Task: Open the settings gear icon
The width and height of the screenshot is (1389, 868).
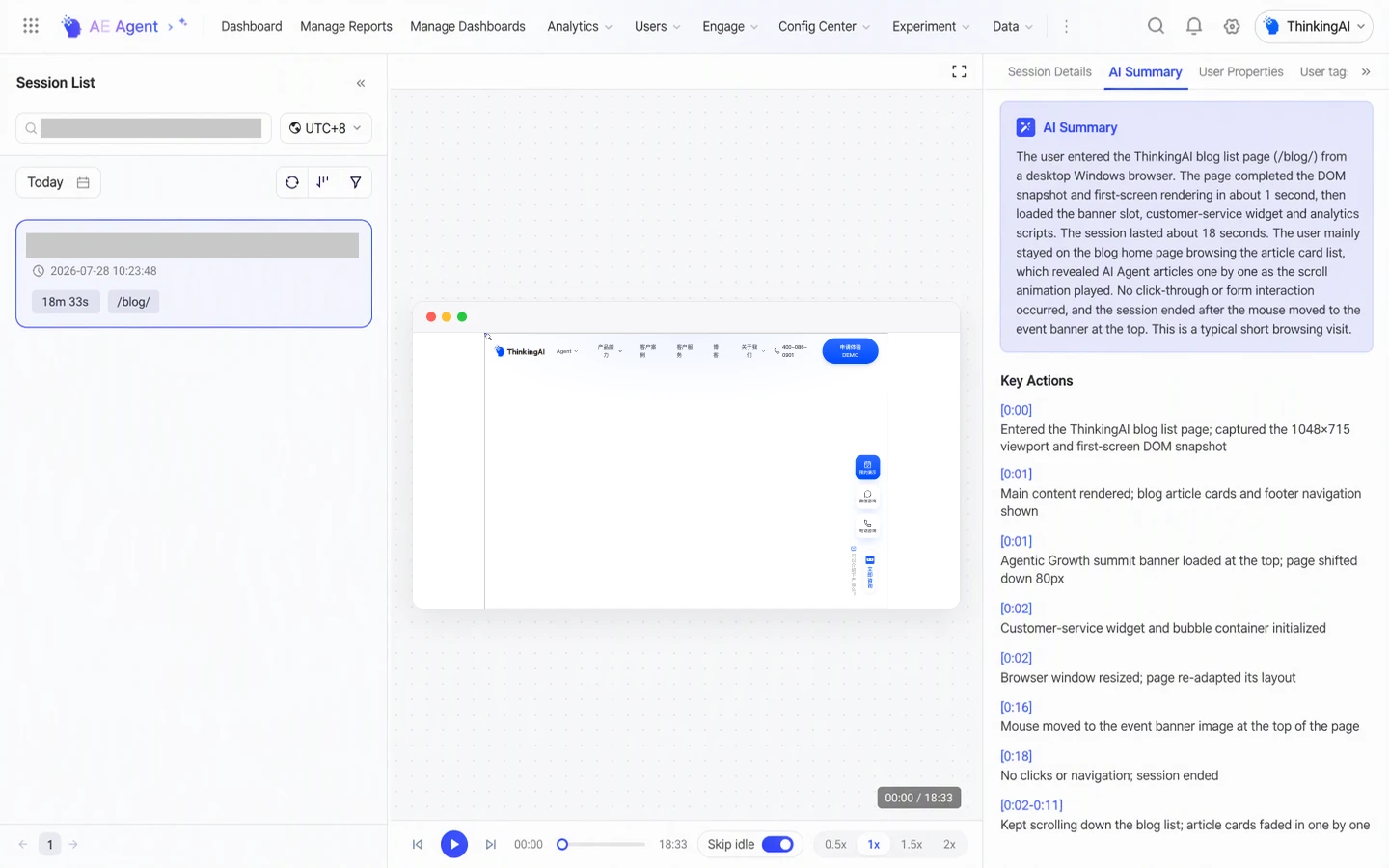Action: pos(1232,26)
